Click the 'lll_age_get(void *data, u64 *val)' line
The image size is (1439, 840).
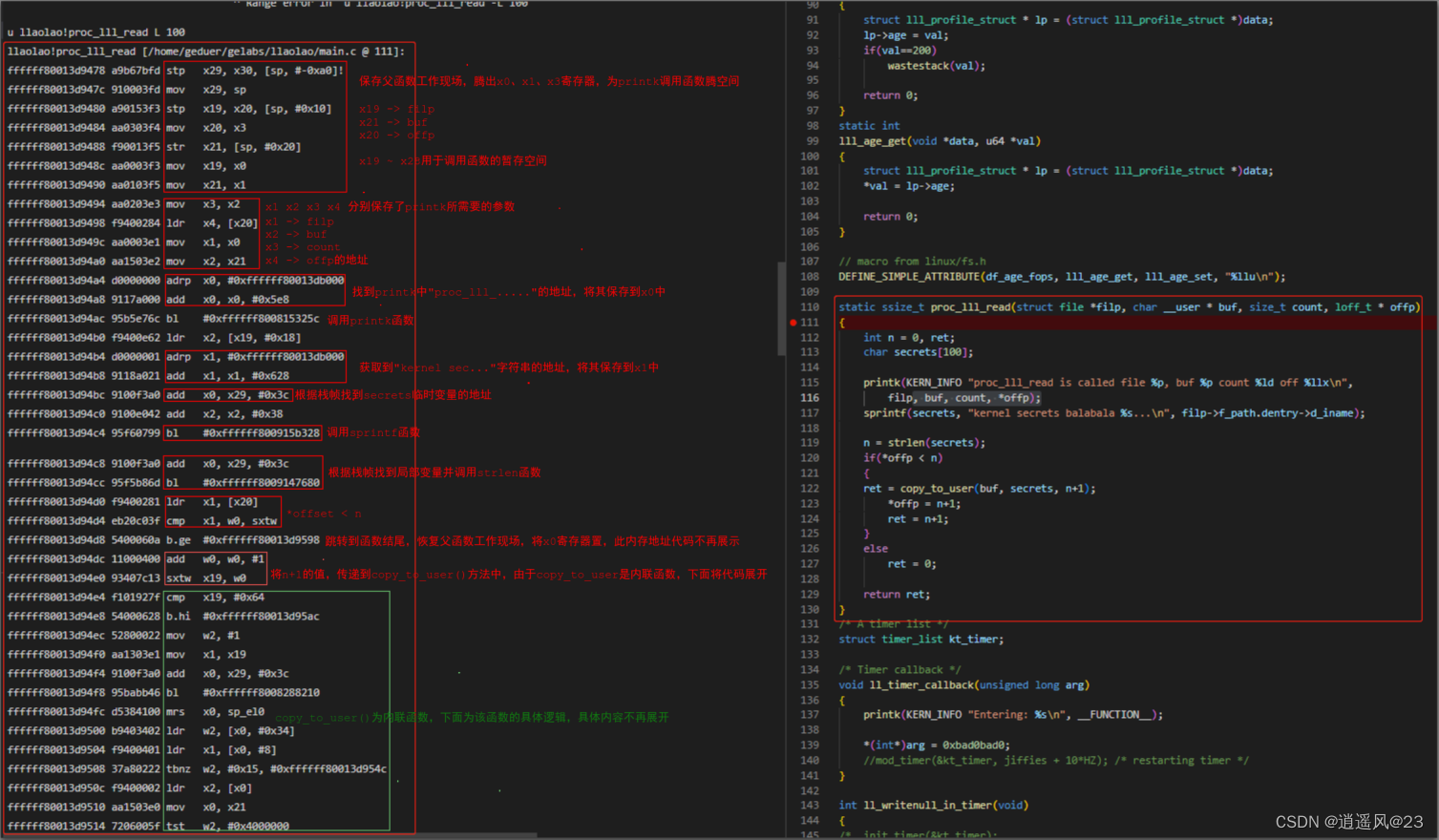940,141
